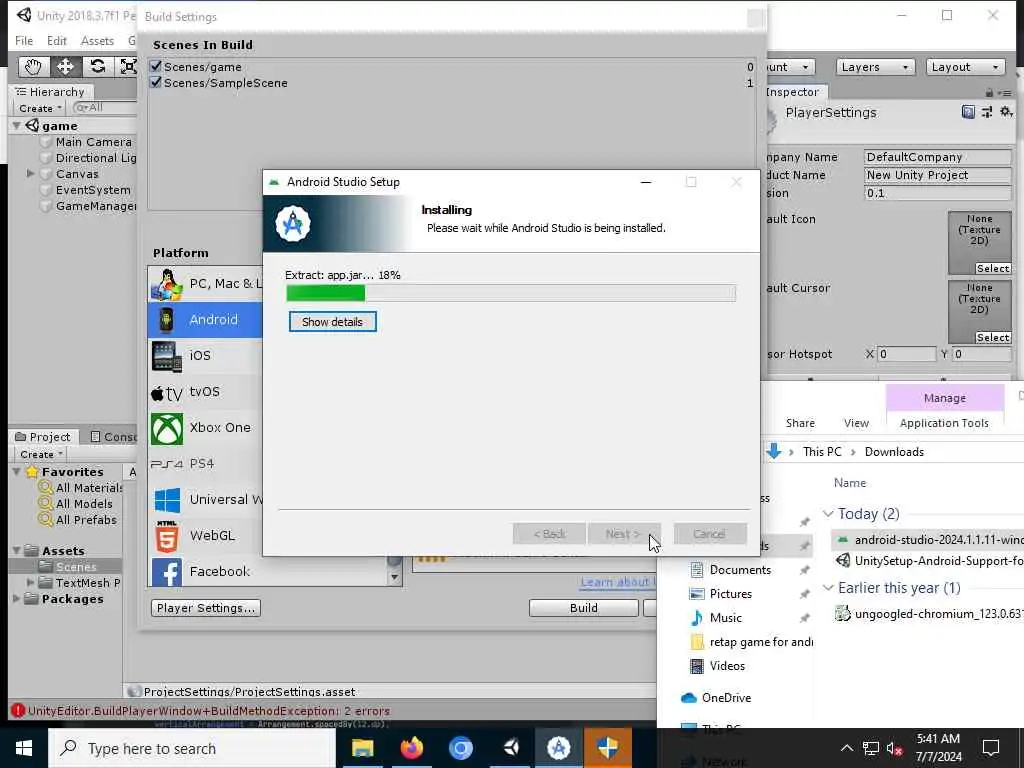Viewport: 1024px width, 768px height.
Task: Select the Rotate tool in Unity toolbar
Action: 97,67
